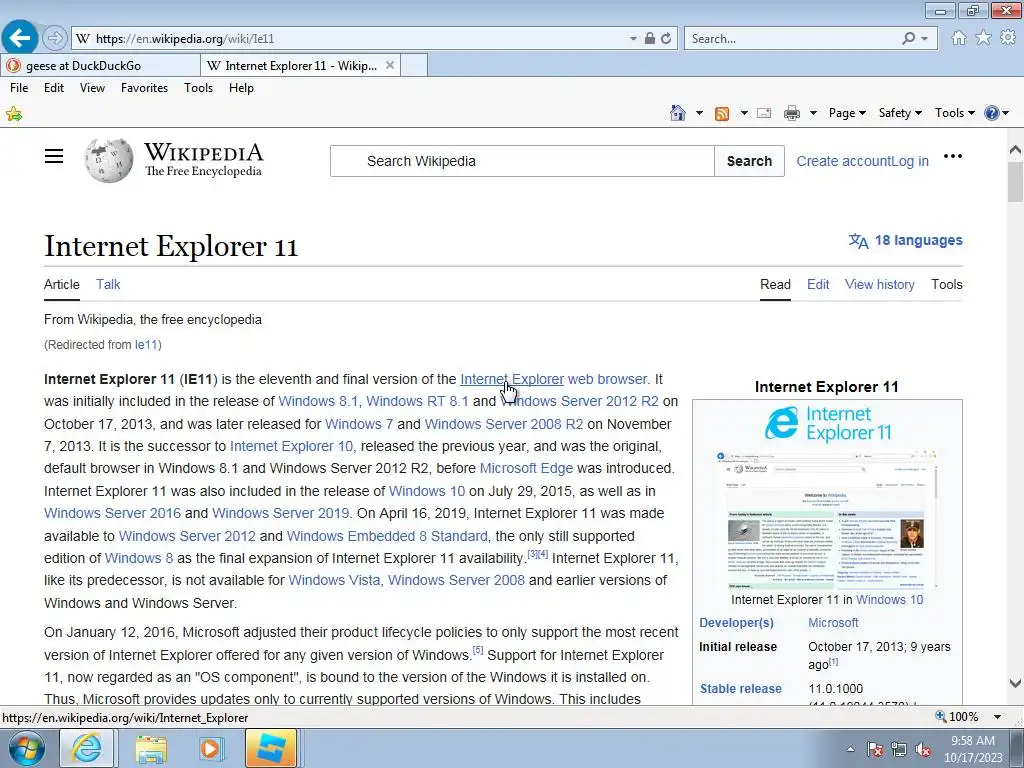This screenshot has width=1024, height=768.
Task: Select the Edit tab of the article
Action: tap(818, 284)
